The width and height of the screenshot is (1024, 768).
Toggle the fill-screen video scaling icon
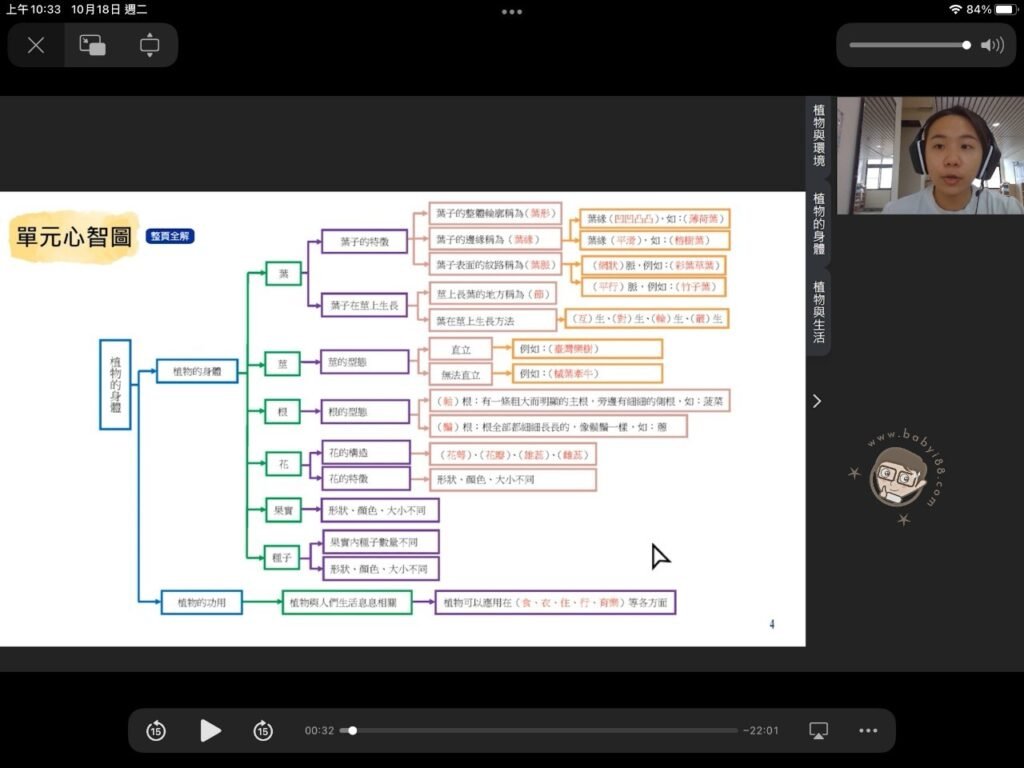(149, 45)
